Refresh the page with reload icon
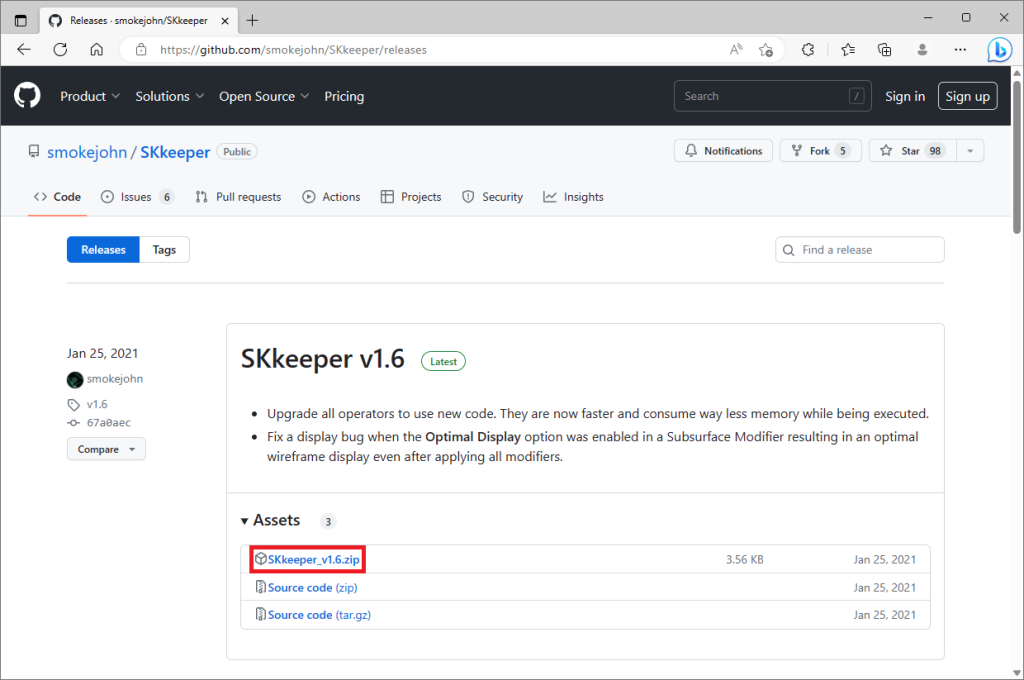The height and width of the screenshot is (680, 1024). [60, 49]
